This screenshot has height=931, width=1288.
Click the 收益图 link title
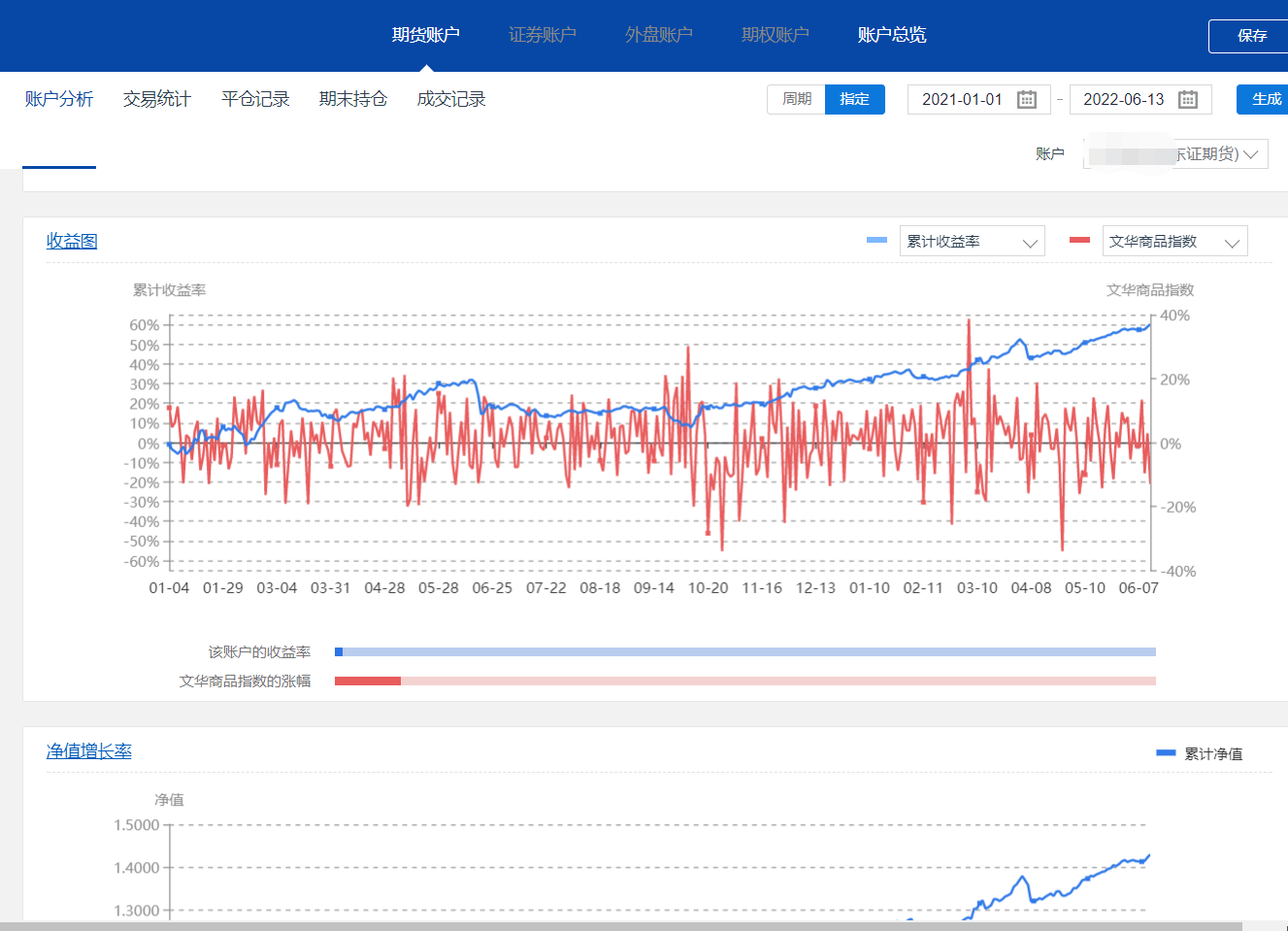tap(72, 241)
